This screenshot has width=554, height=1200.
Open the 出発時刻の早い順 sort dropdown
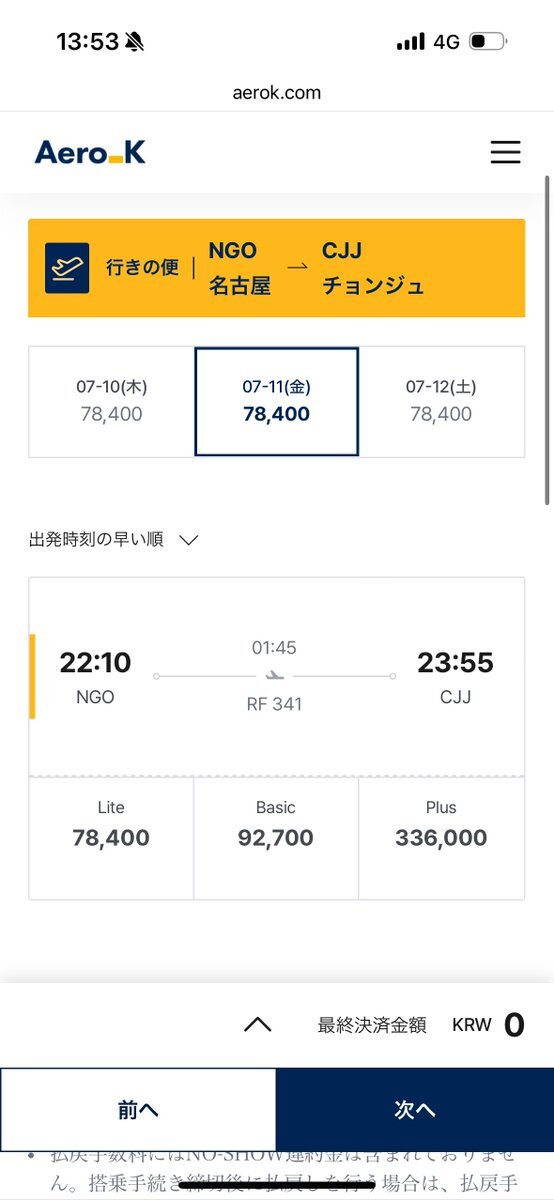click(x=114, y=540)
